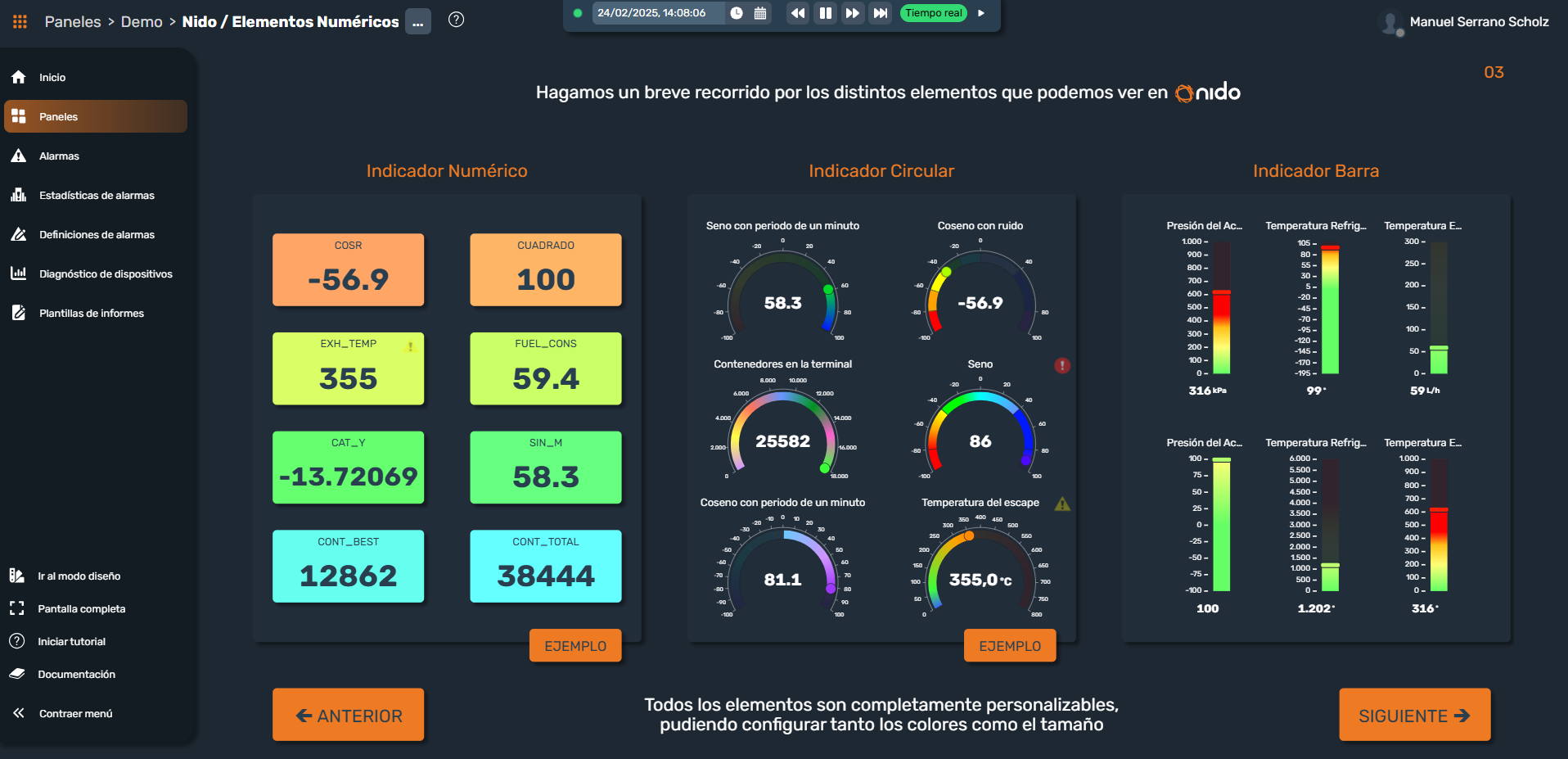
Task: Go to Demo in the breadcrumb
Action: [142, 22]
